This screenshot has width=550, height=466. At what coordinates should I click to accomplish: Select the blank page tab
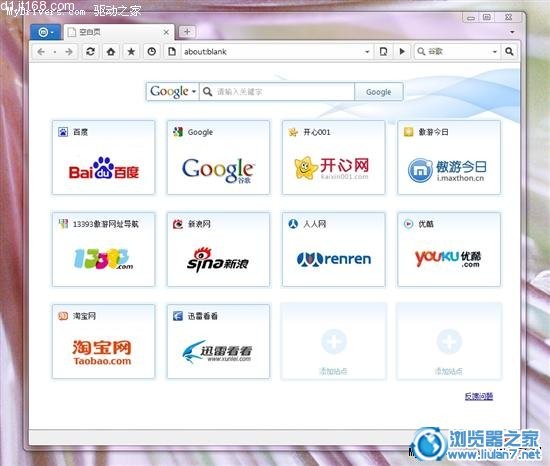119,32
